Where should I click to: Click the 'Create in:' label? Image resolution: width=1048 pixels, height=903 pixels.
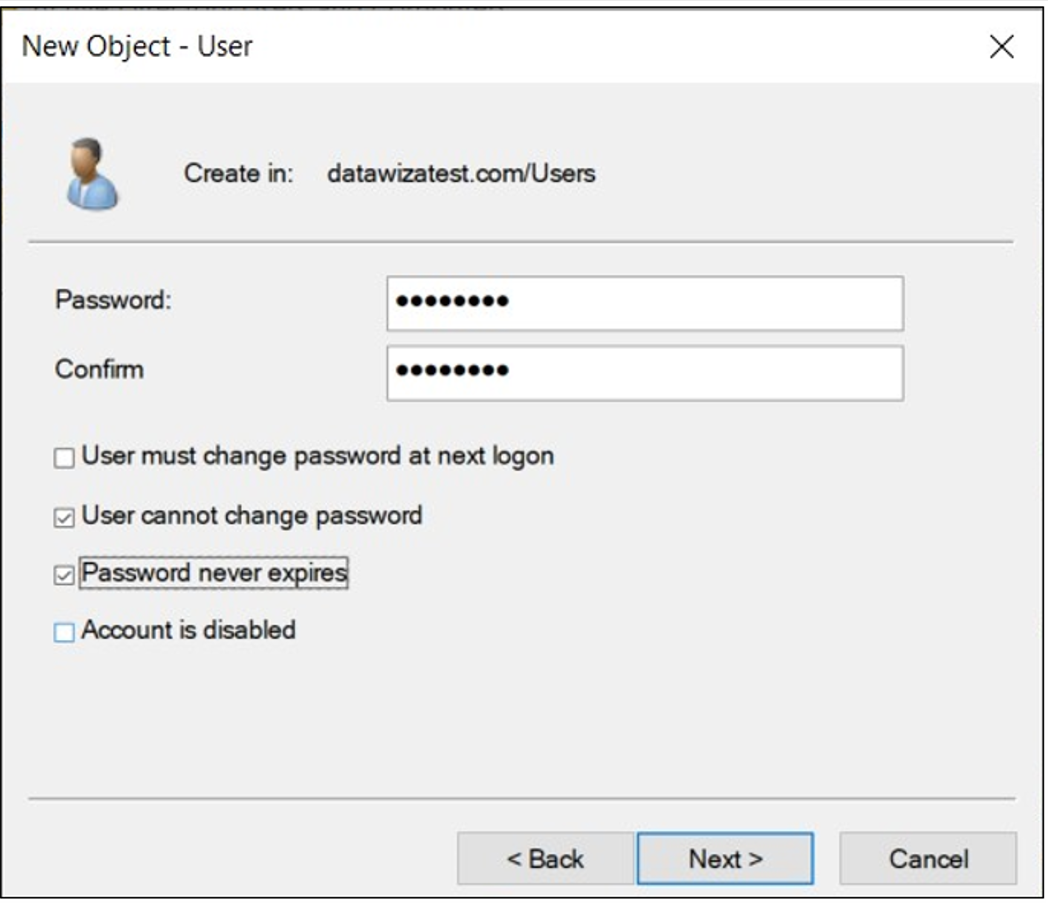[238, 174]
